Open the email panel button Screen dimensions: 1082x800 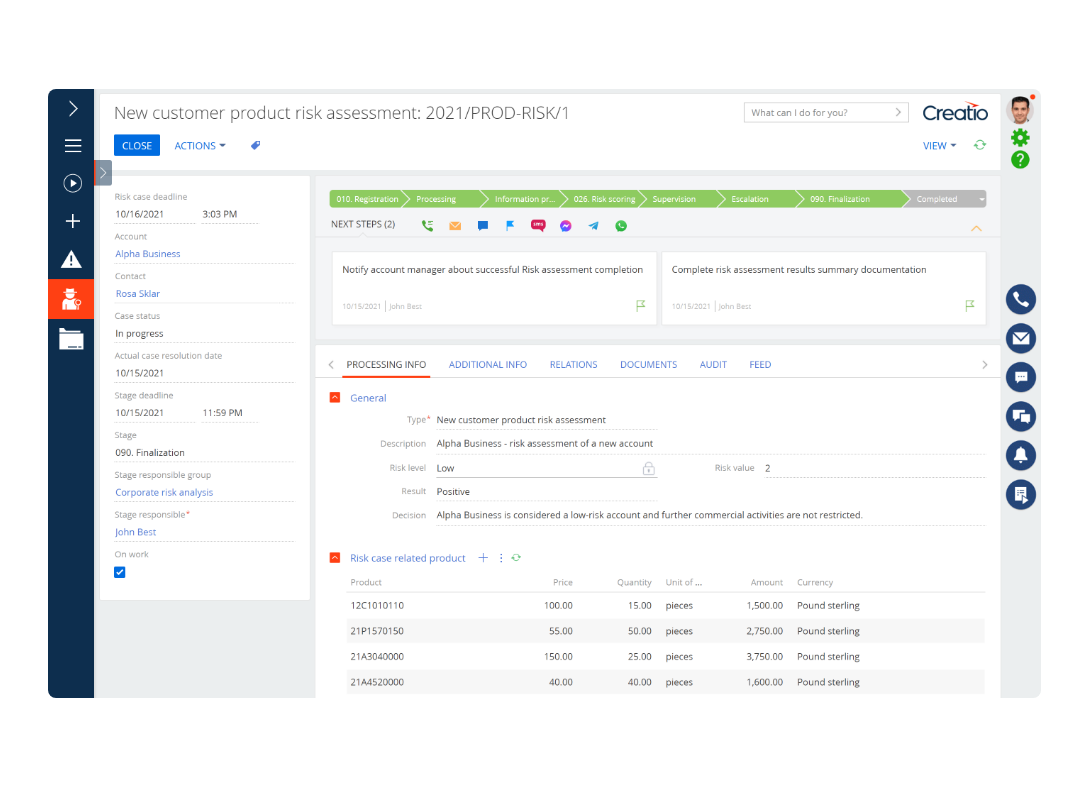coord(1021,338)
